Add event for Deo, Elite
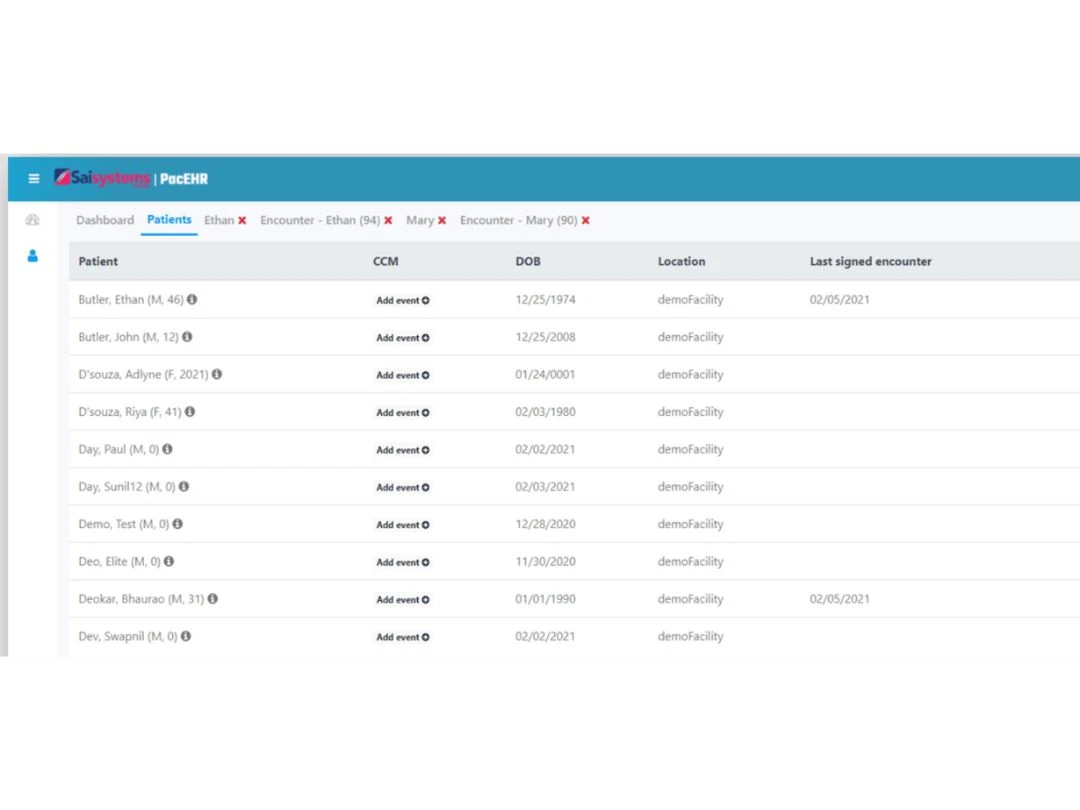Viewport: 1080px width, 810px height. click(403, 562)
